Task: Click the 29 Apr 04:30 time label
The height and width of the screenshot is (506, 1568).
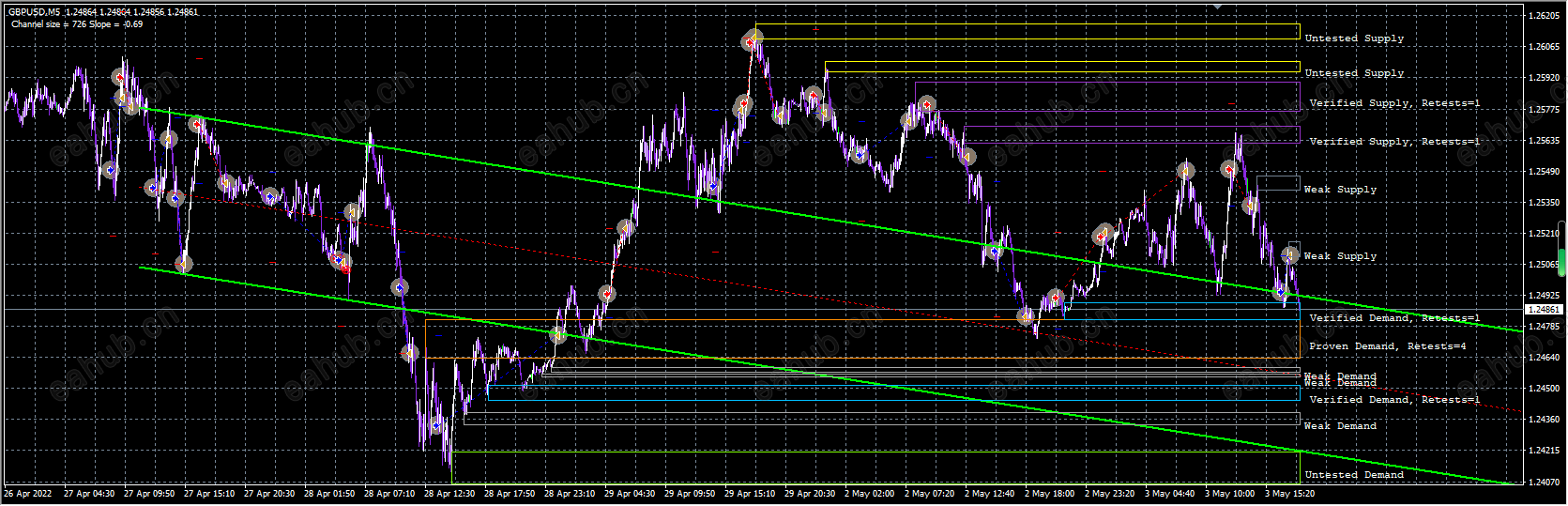Action: [630, 494]
